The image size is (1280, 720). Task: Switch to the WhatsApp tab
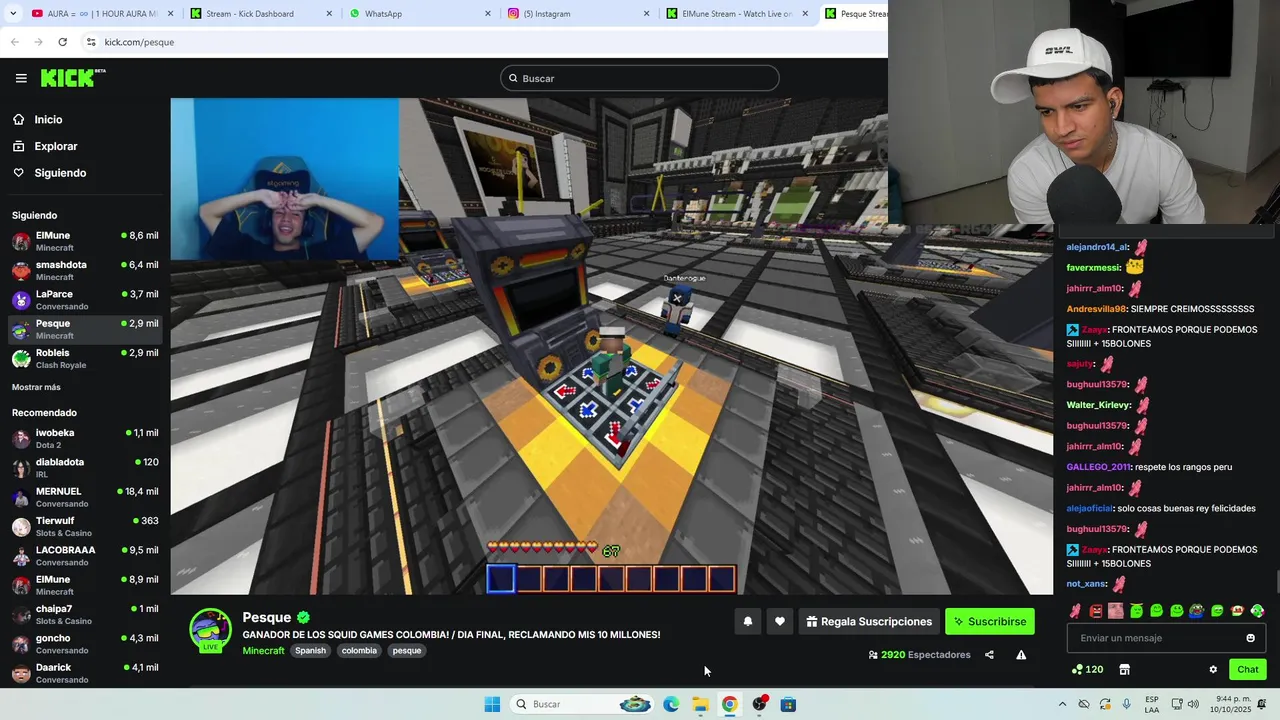pos(420,14)
